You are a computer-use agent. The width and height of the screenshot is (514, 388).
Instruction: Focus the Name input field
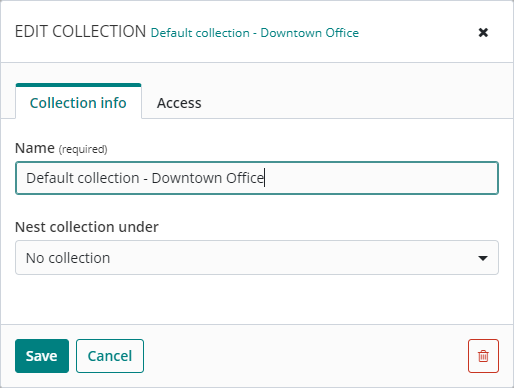[x=257, y=178]
